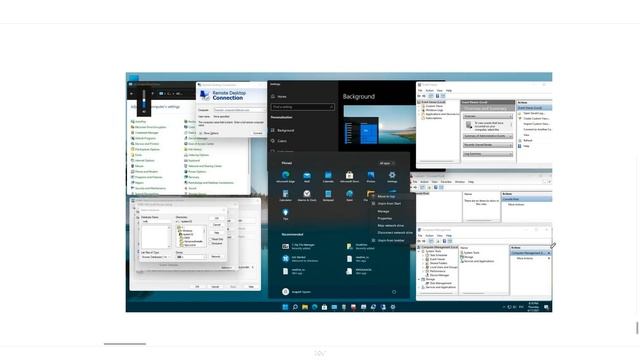The height and width of the screenshot is (360, 640).
Task: Open Settings from Start pinned apps
Action: pos(392,176)
